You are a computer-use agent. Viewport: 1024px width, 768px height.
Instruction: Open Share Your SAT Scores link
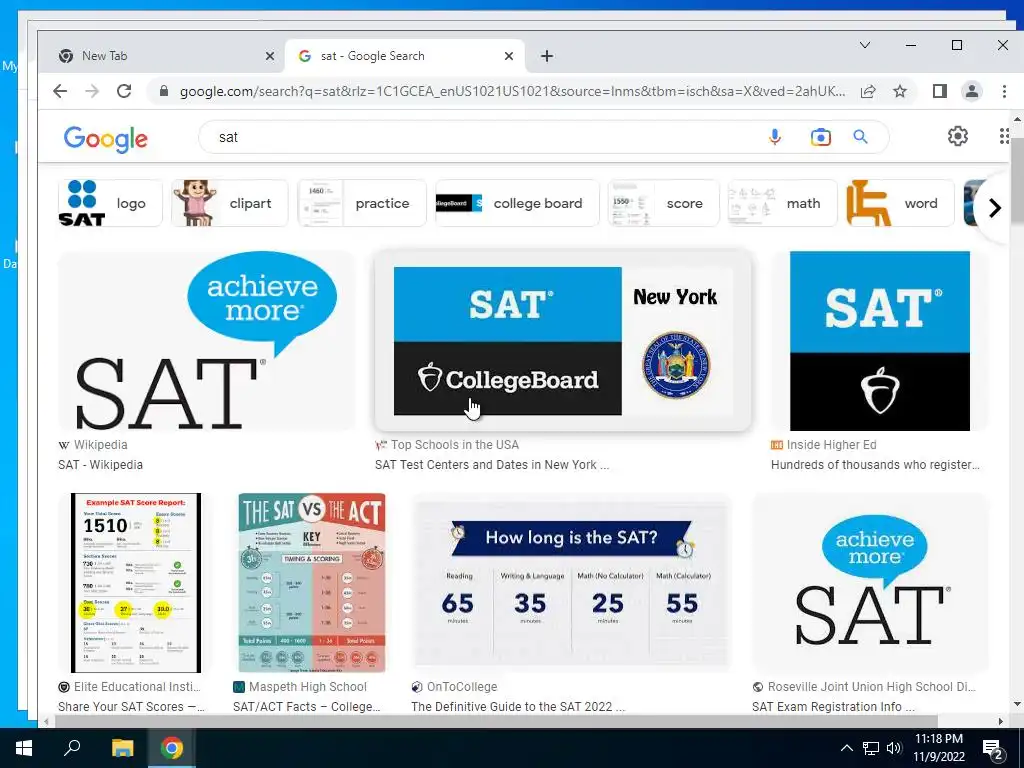[x=131, y=707]
